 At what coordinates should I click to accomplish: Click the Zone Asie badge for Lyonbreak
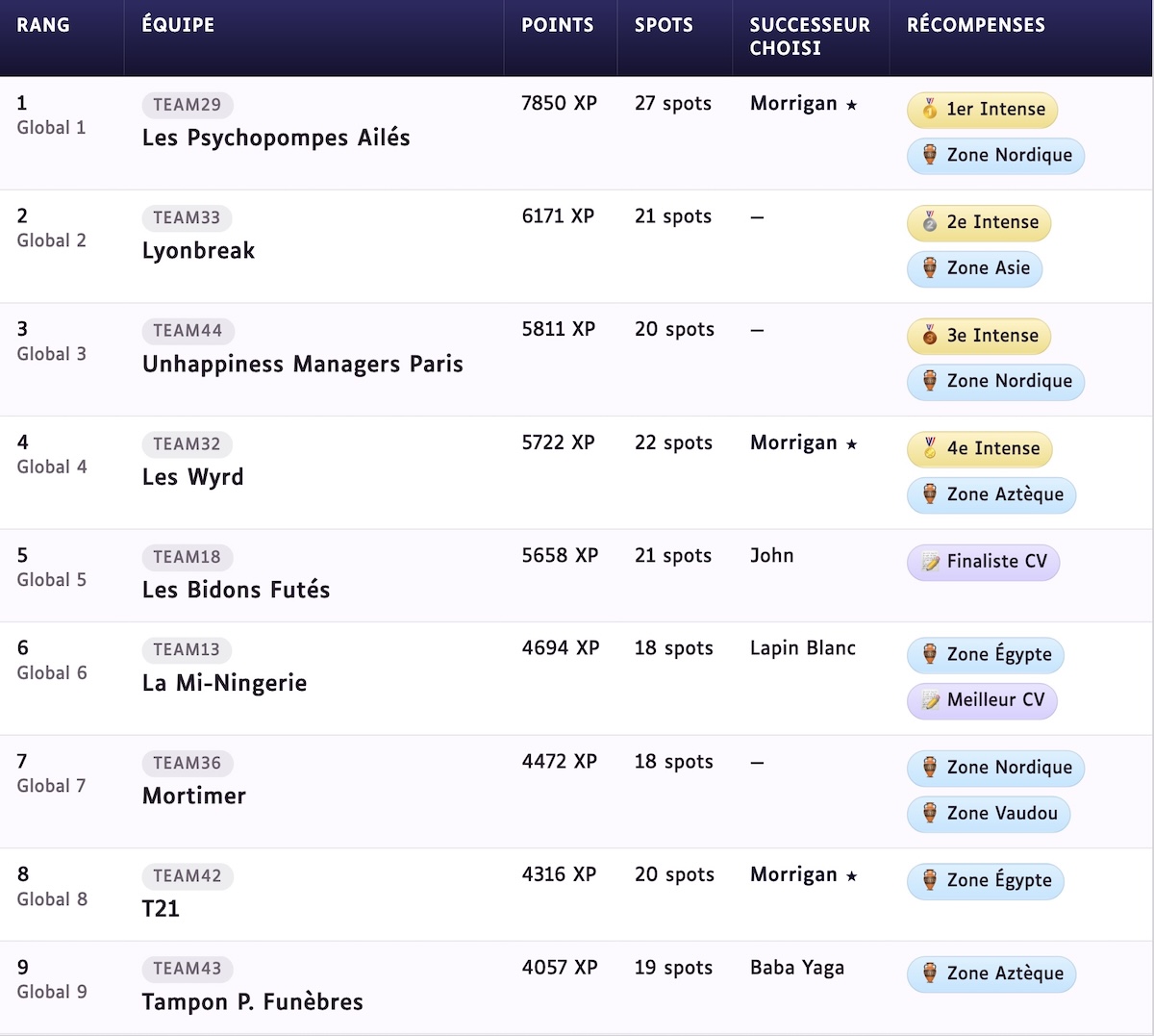pyautogui.click(x=974, y=268)
